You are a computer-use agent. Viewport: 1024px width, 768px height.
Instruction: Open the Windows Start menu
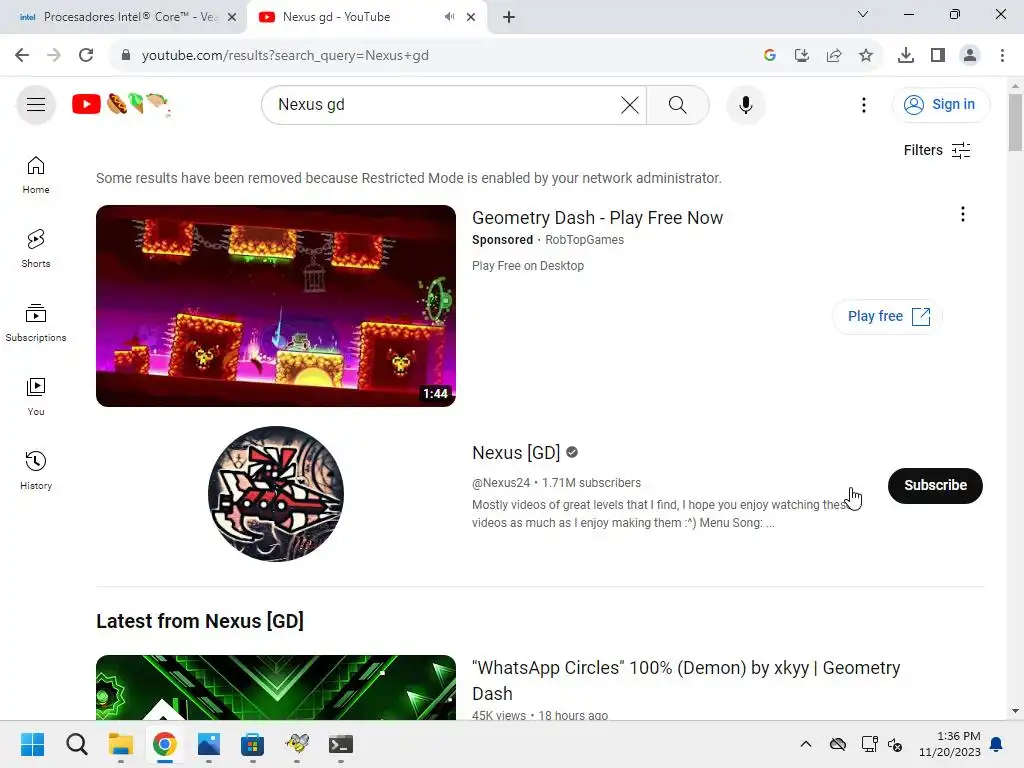pos(33,744)
